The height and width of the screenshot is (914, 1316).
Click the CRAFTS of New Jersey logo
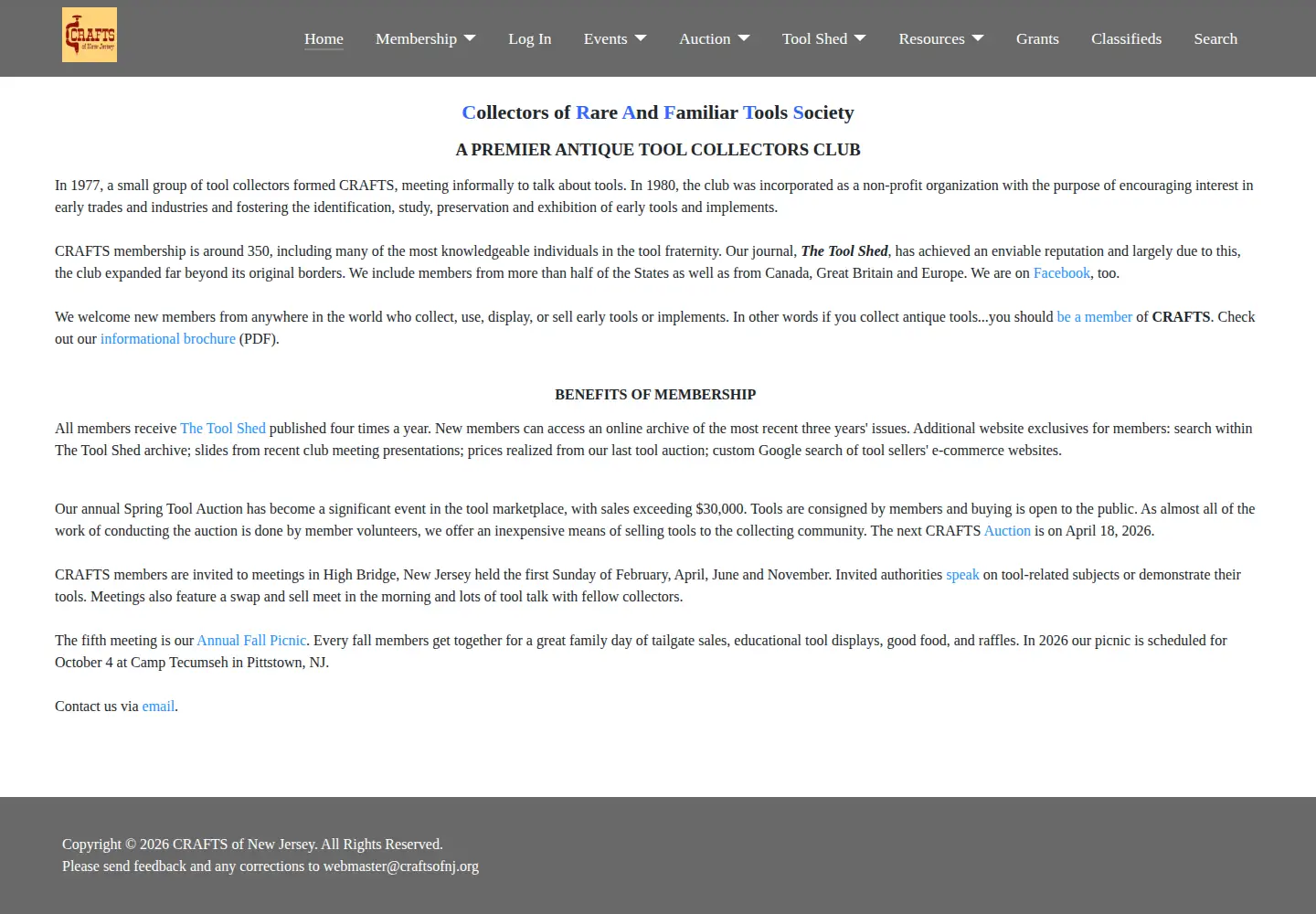[x=90, y=35]
